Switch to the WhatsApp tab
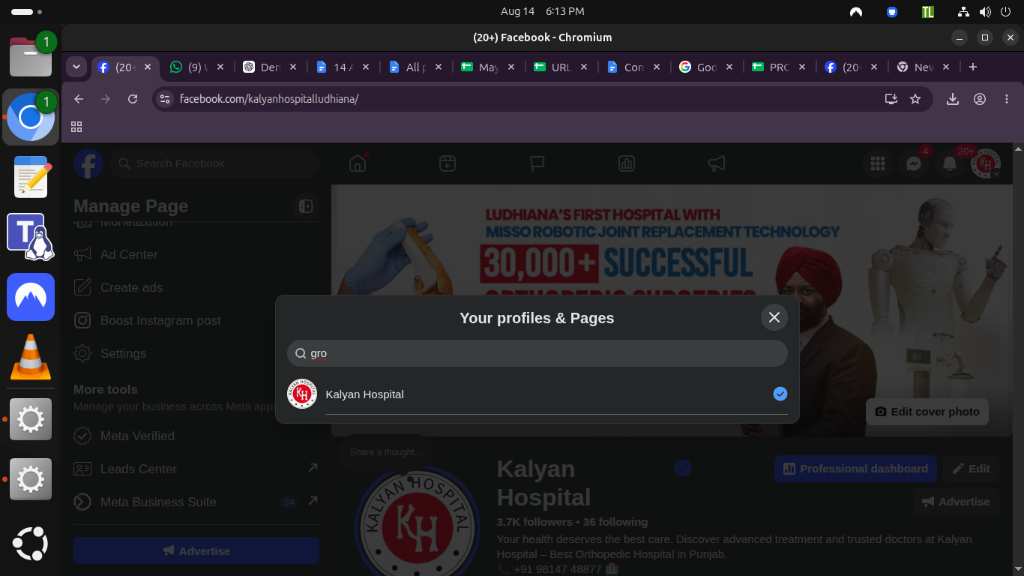The image size is (1024, 576). 196,67
